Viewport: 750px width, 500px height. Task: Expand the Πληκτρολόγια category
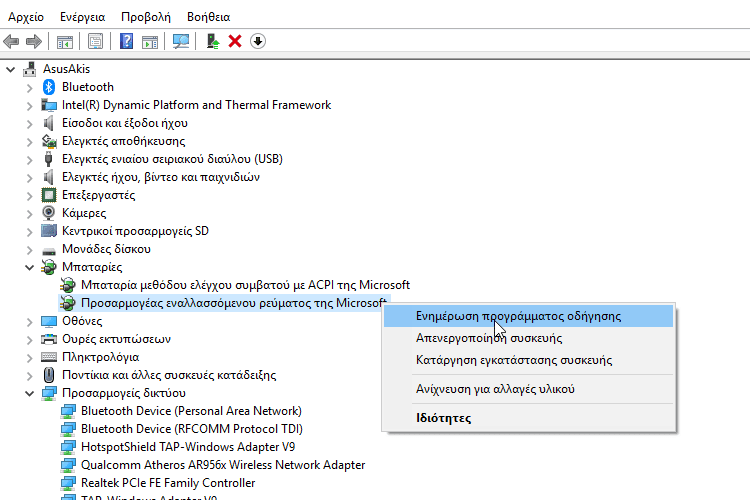coord(30,358)
